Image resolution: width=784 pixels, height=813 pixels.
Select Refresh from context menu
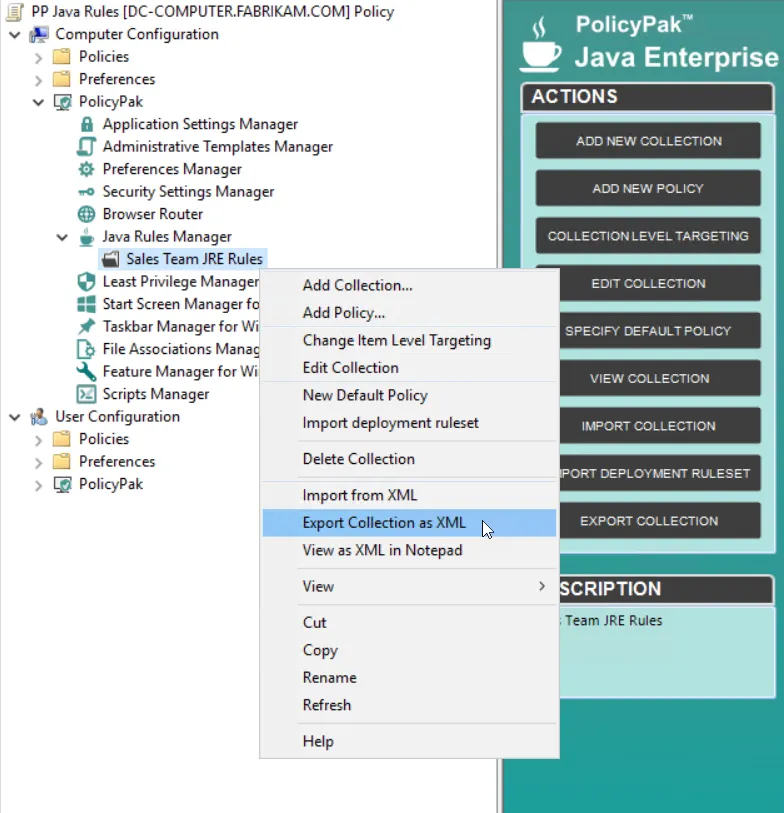(409, 705)
